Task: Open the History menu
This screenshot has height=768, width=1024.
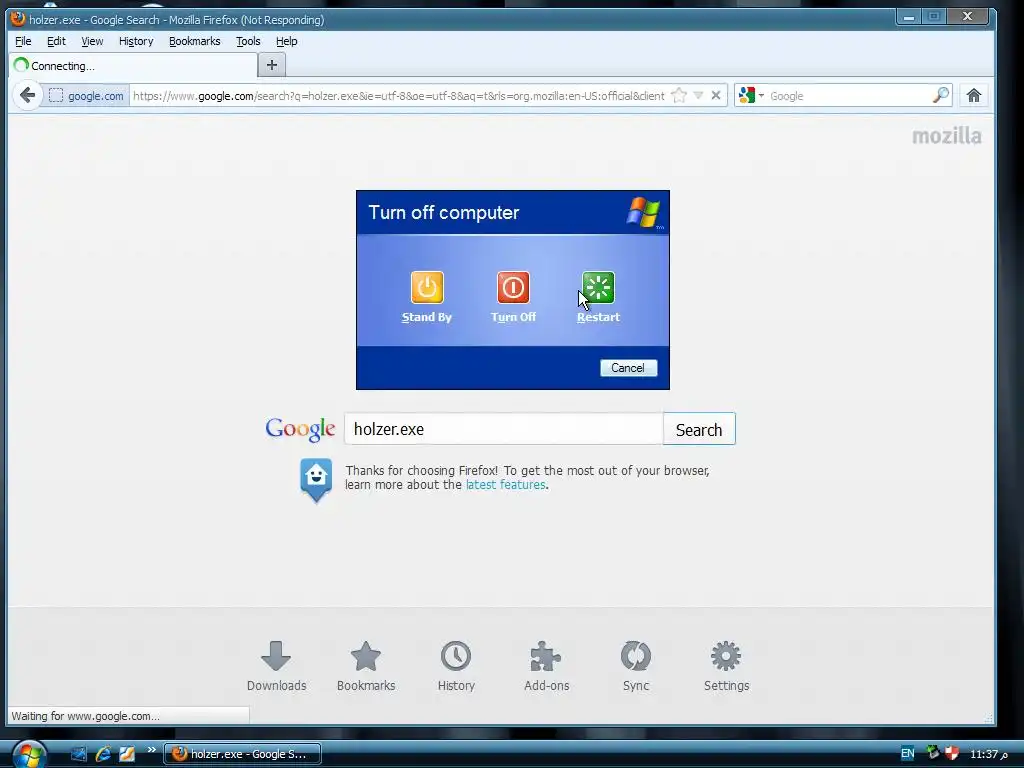Action: click(x=136, y=41)
